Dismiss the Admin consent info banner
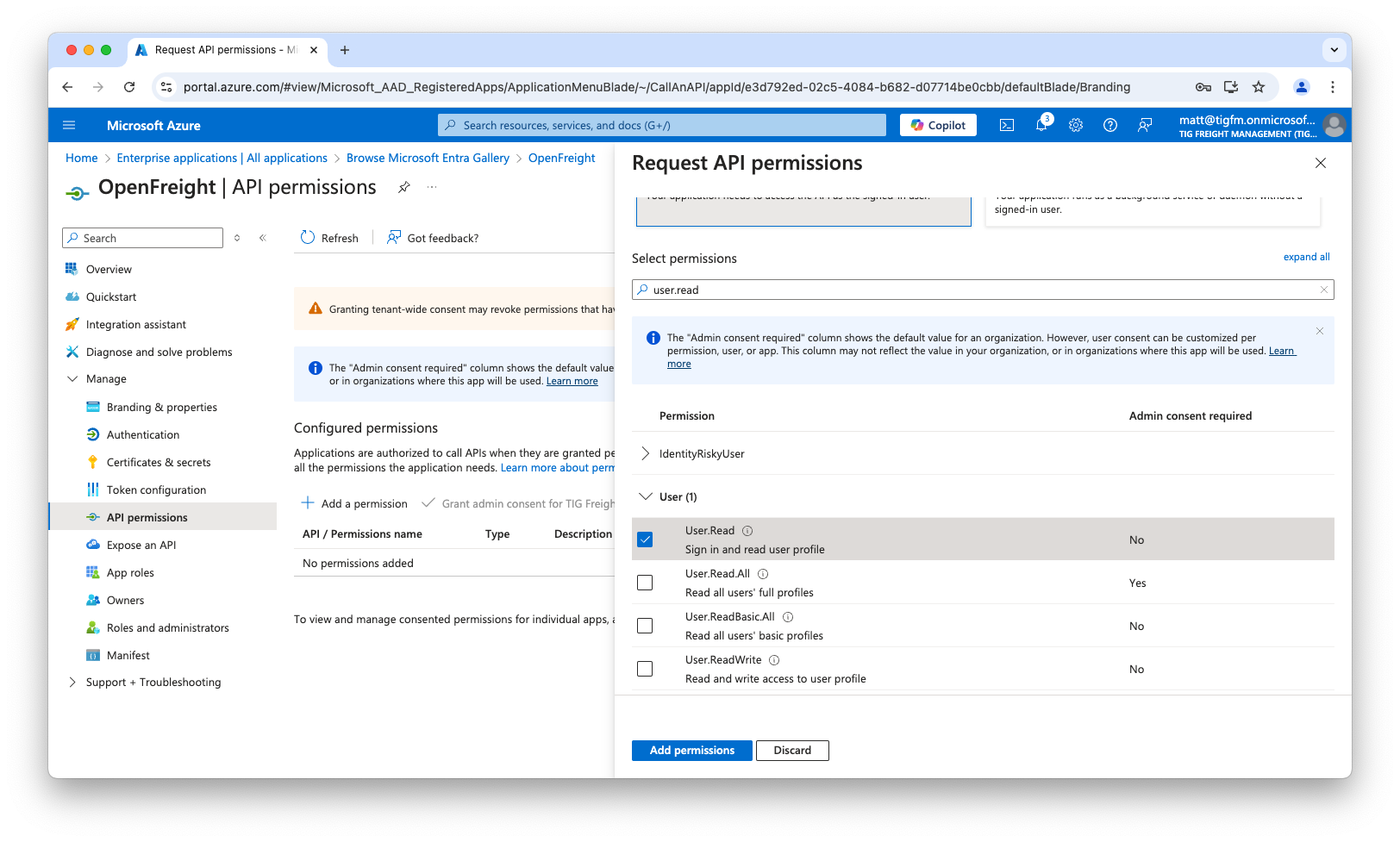Screen dimensions: 1400x842 coord(1320,331)
